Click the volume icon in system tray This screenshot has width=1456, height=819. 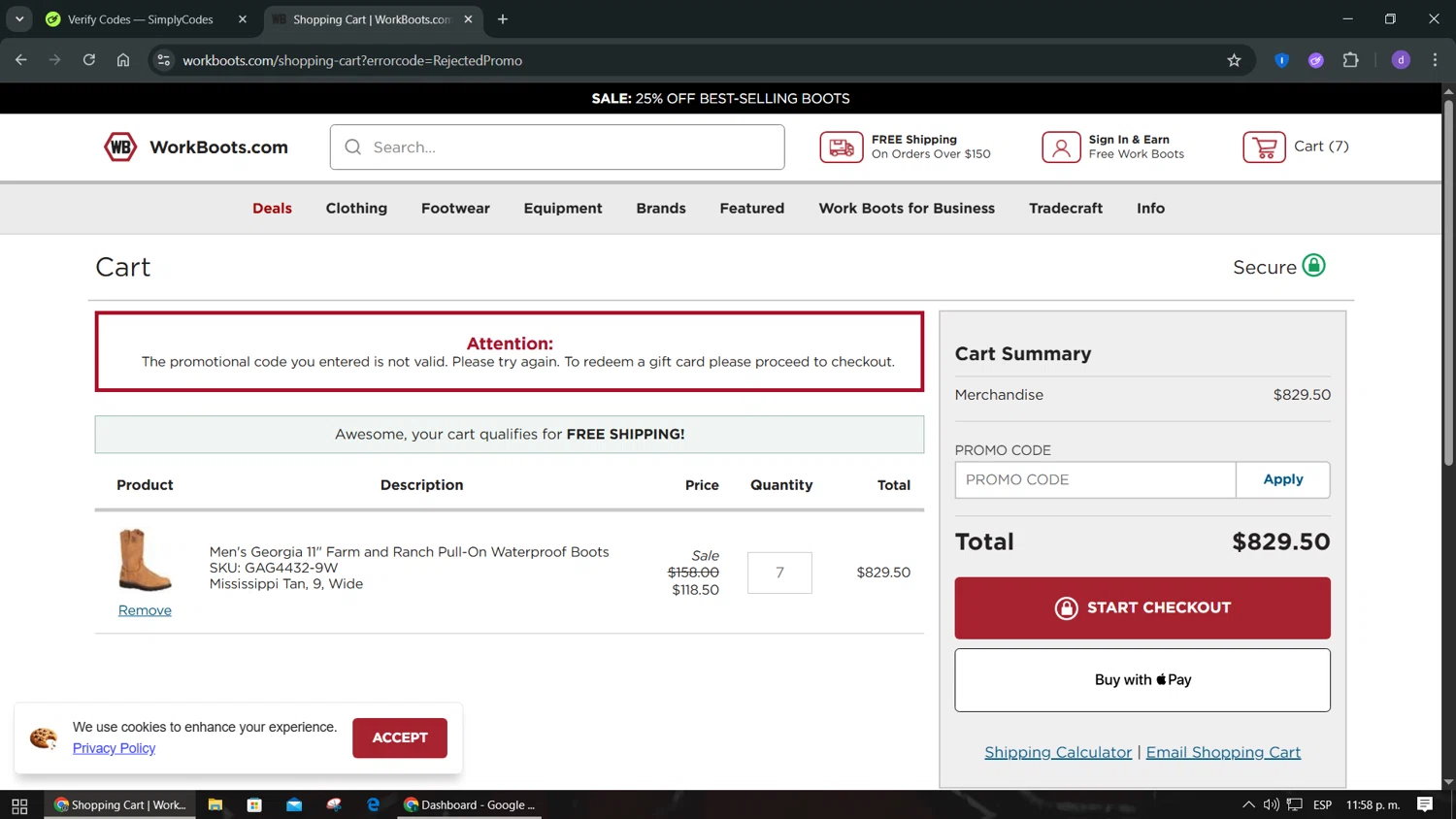tap(1271, 804)
